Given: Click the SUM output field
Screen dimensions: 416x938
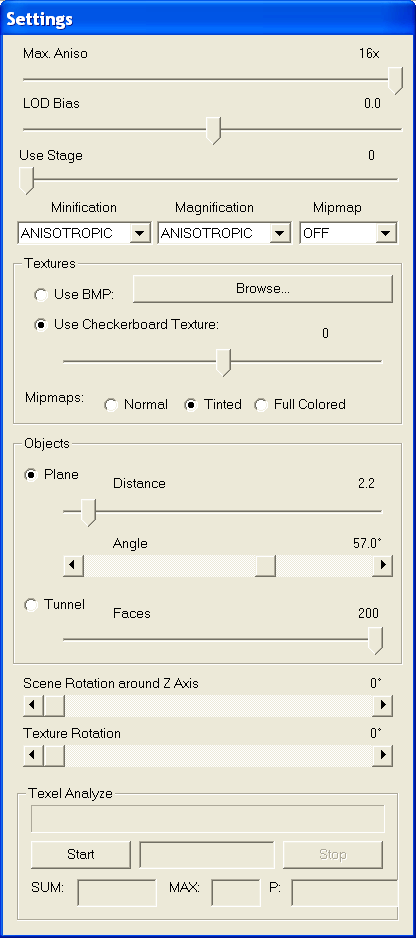Looking at the screenshot, I should [117, 893].
